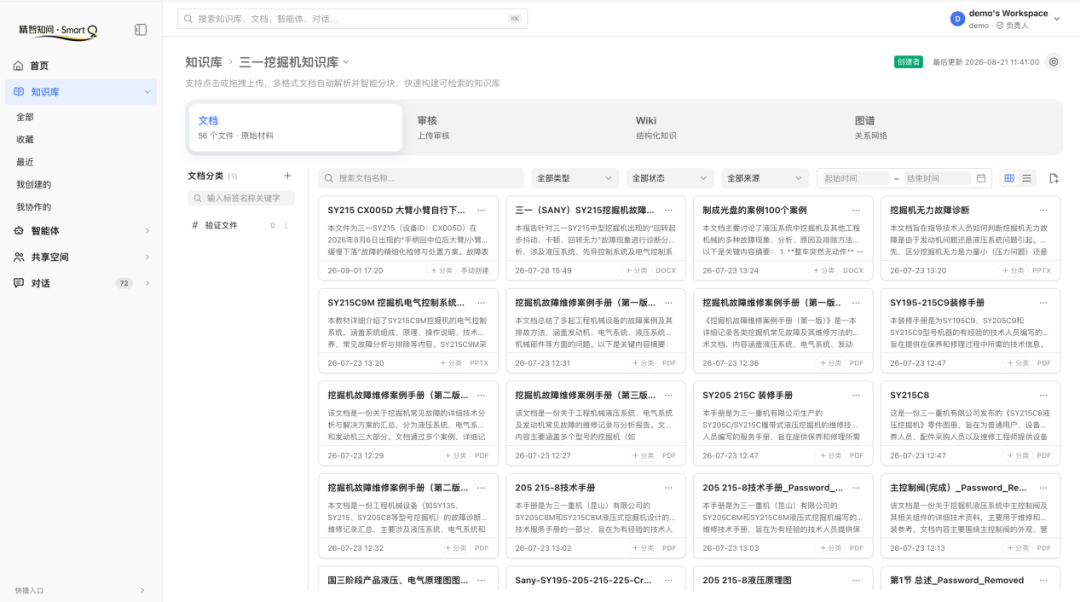Open menu for 主控制阀(完成) card
Image resolution: width=1080 pixels, height=602 pixels.
1043,488
